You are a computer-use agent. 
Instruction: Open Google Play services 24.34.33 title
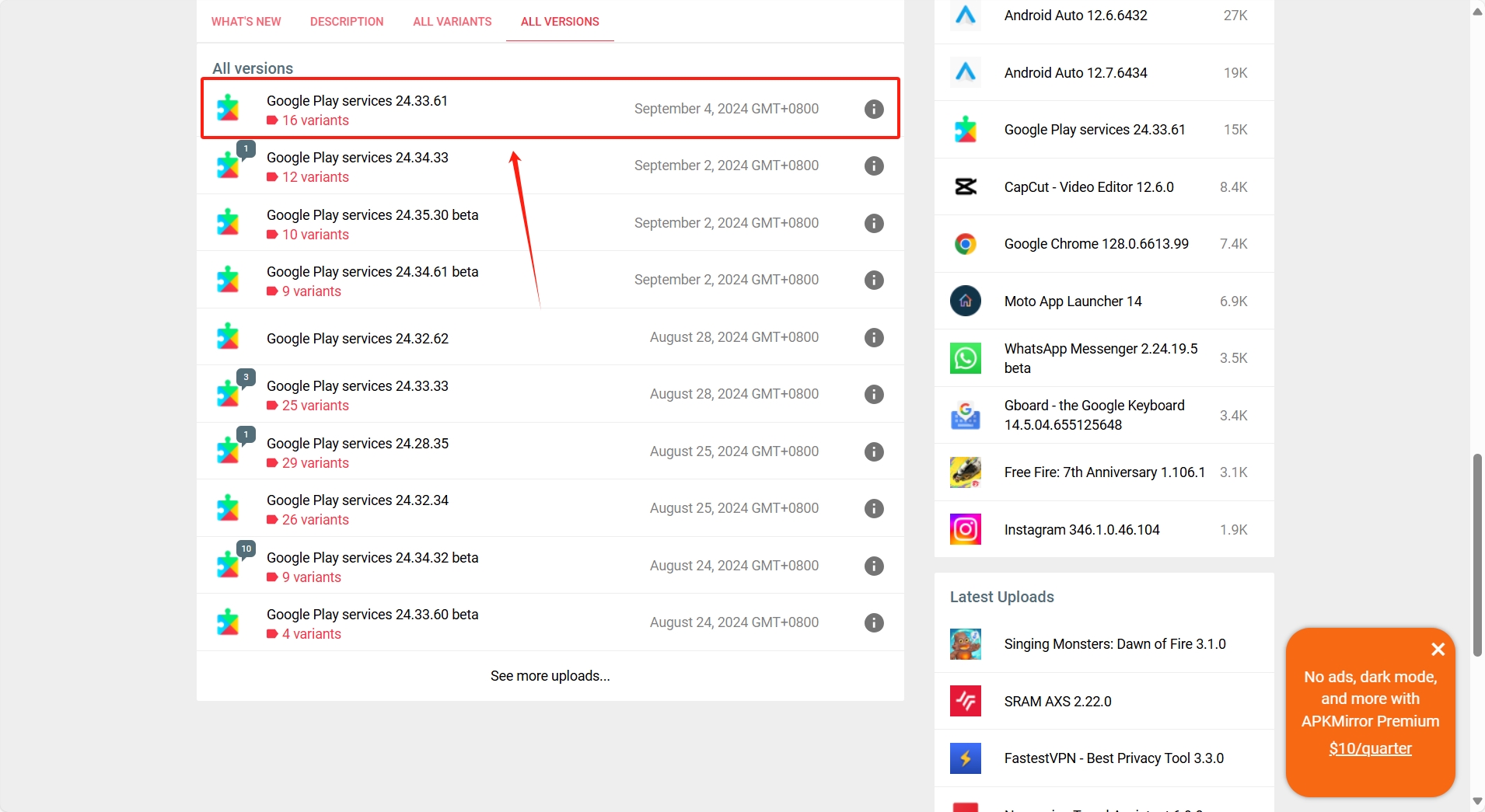click(x=358, y=158)
